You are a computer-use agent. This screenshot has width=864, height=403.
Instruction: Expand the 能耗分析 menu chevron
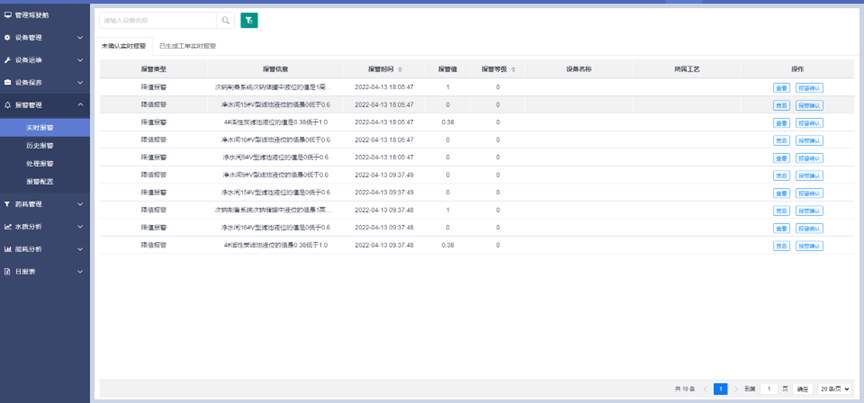(80, 249)
